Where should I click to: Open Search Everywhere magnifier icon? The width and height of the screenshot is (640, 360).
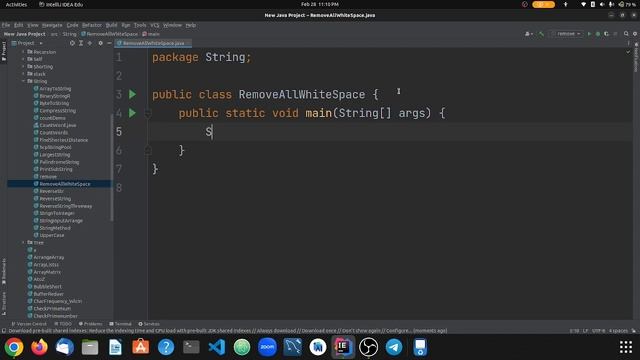(x=626, y=34)
